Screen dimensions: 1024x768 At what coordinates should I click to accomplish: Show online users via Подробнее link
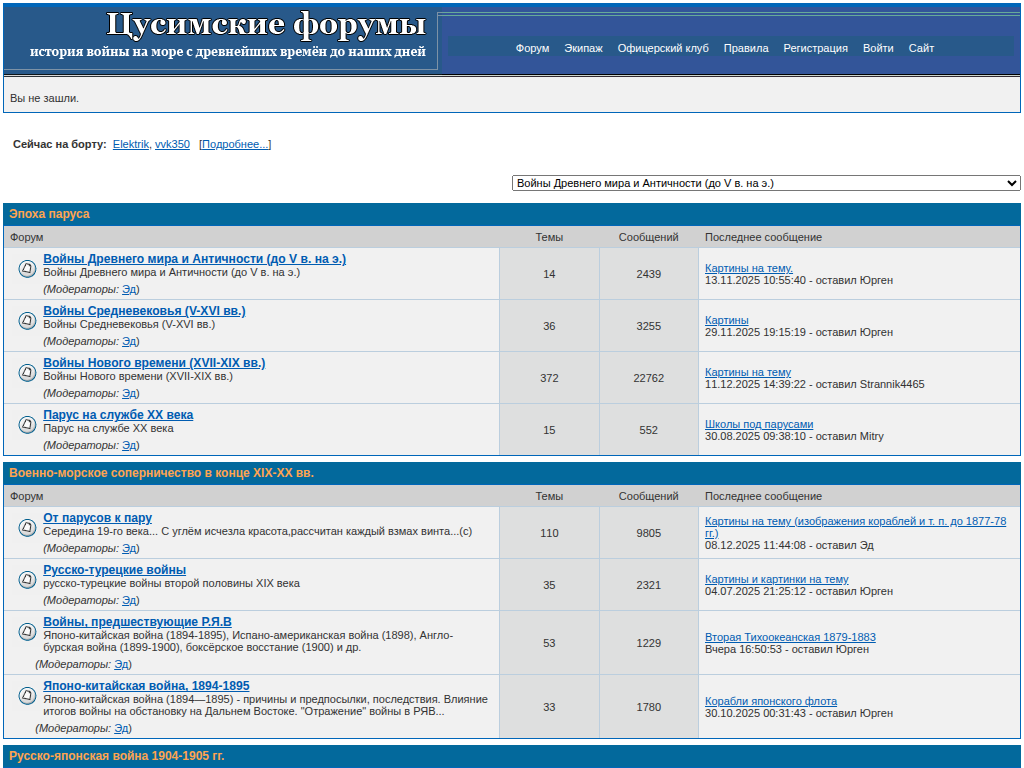tap(235, 144)
